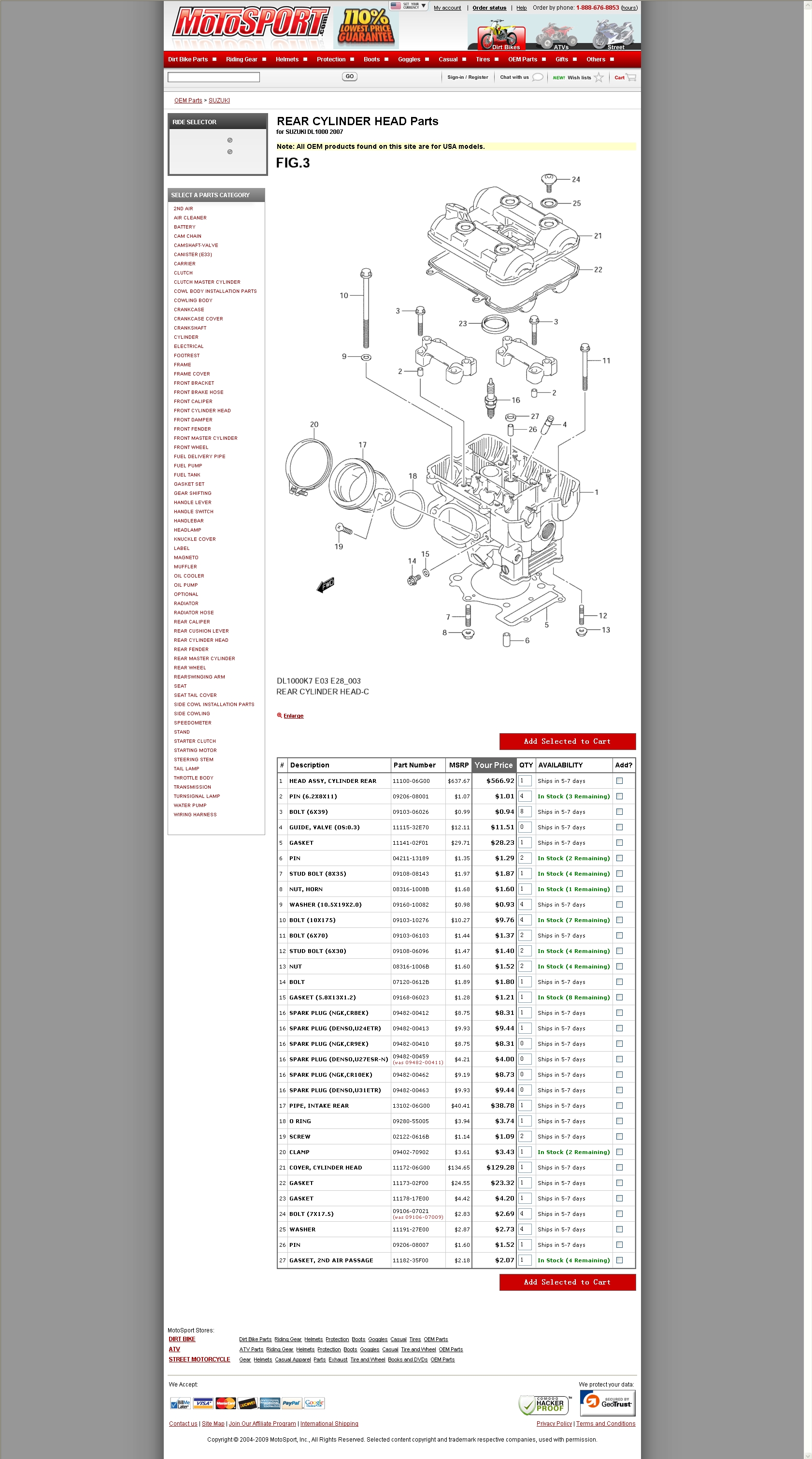
Task: Click the Bill Me Later logo
Action: (x=181, y=1403)
